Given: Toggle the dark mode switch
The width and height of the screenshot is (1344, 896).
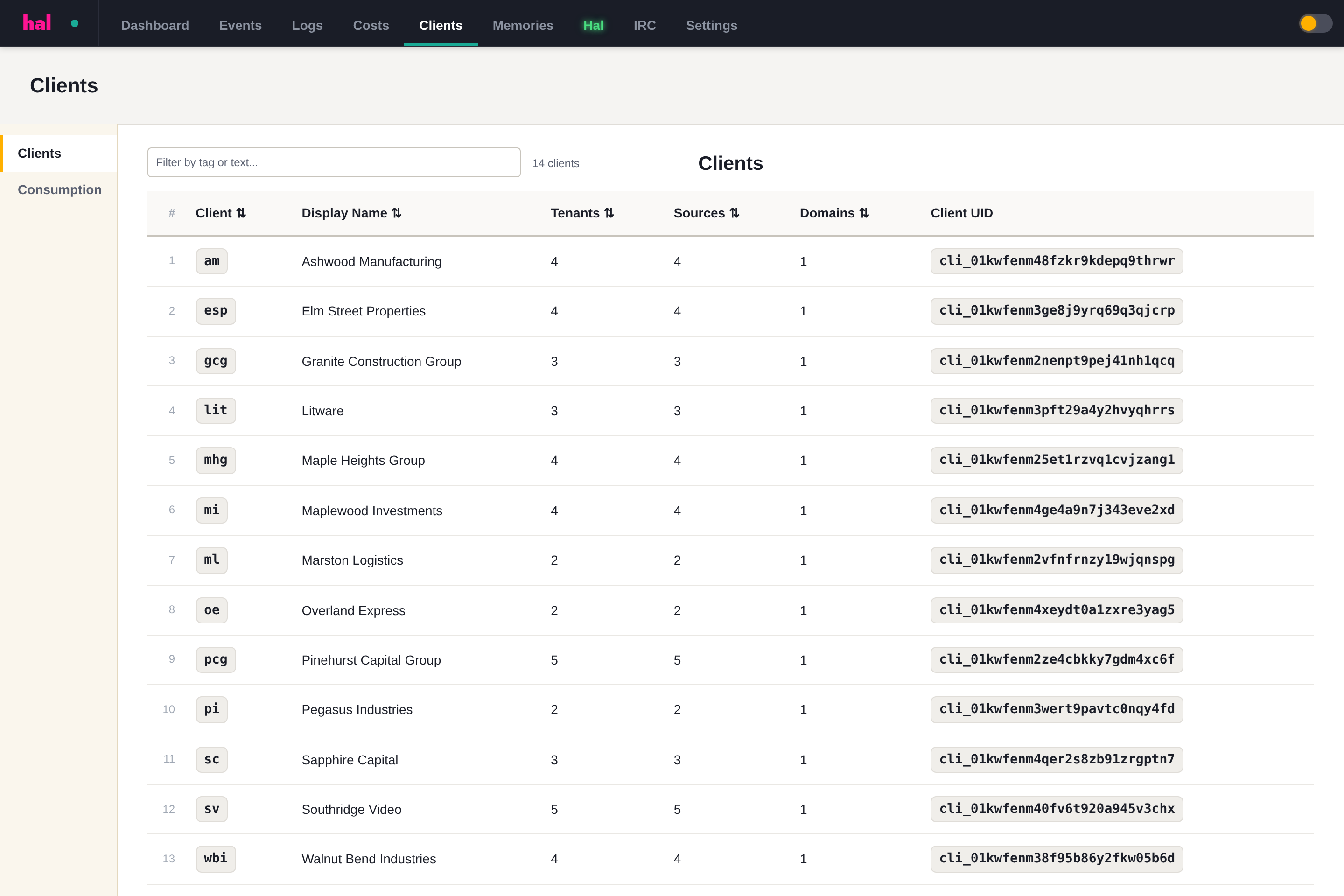Looking at the screenshot, I should [1315, 23].
